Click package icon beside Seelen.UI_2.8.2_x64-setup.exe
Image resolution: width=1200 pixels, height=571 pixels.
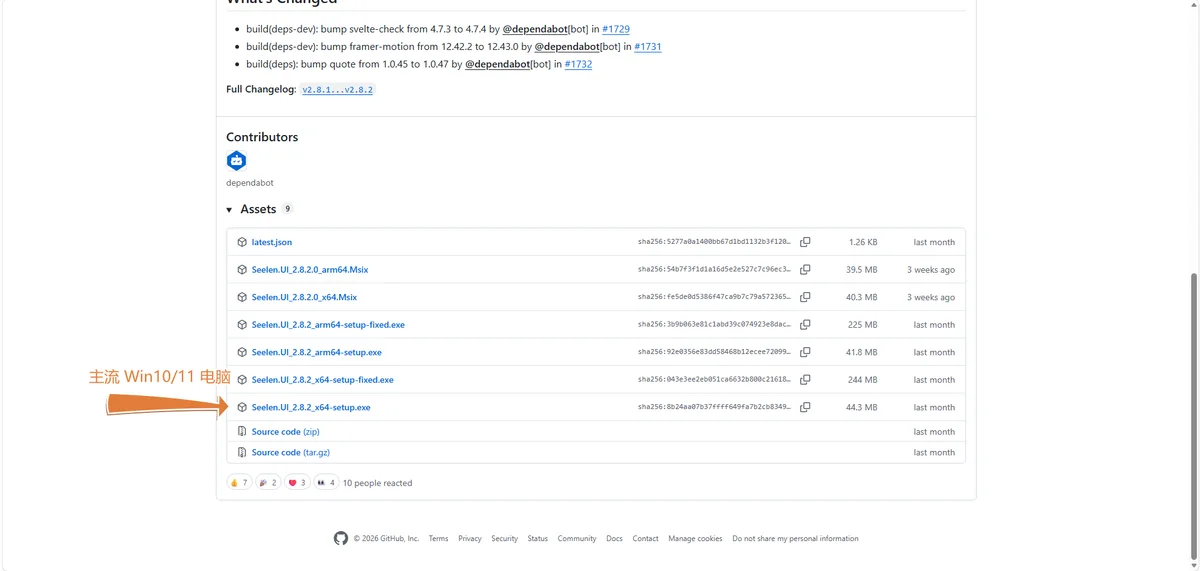click(242, 407)
